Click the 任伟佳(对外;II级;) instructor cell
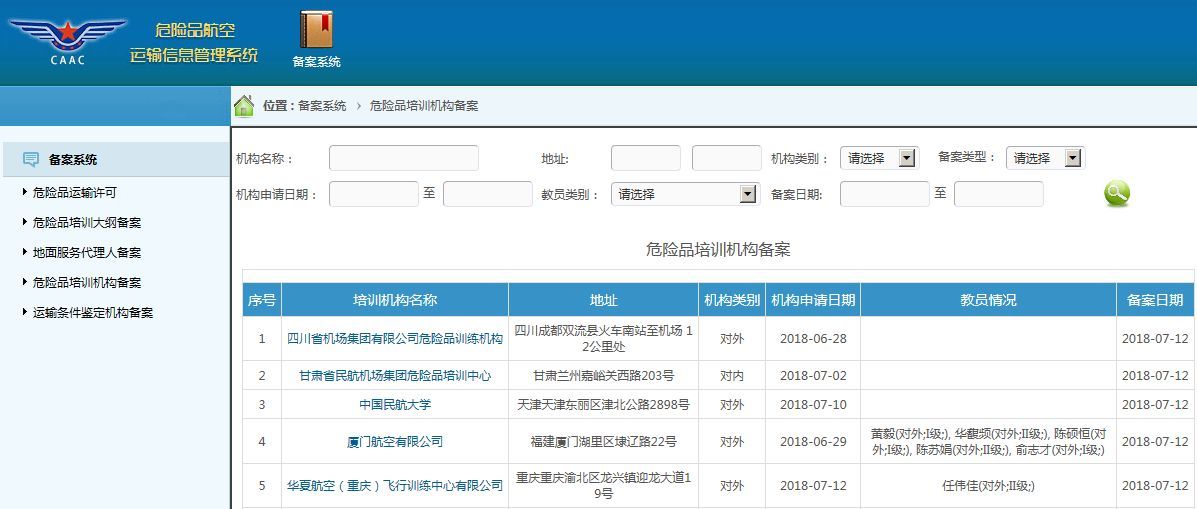Viewport: 1197px width, 509px height. (989, 485)
